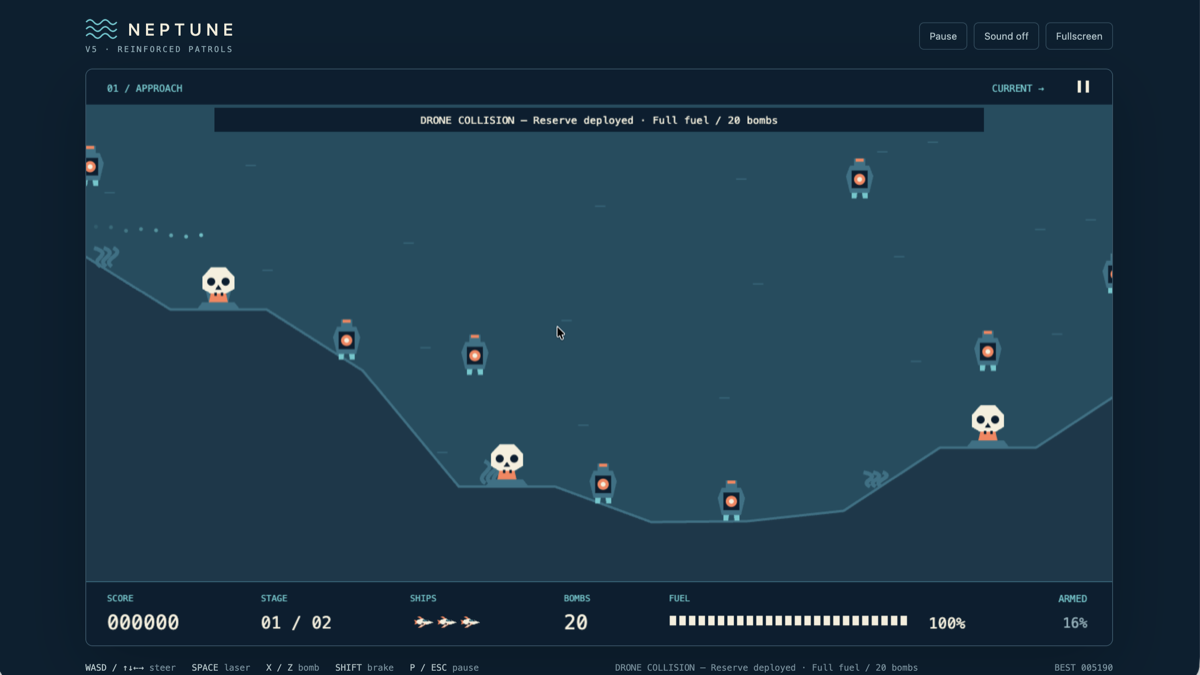Click the drone collision banner message
The width and height of the screenshot is (1200, 675).
[x=599, y=120]
